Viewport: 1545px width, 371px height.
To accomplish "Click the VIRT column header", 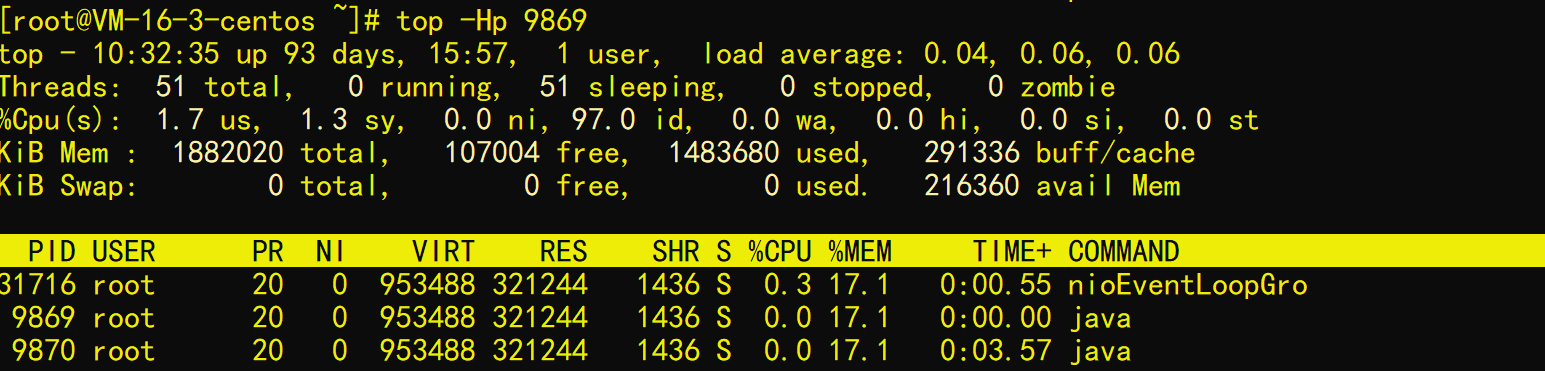I will tap(443, 251).
